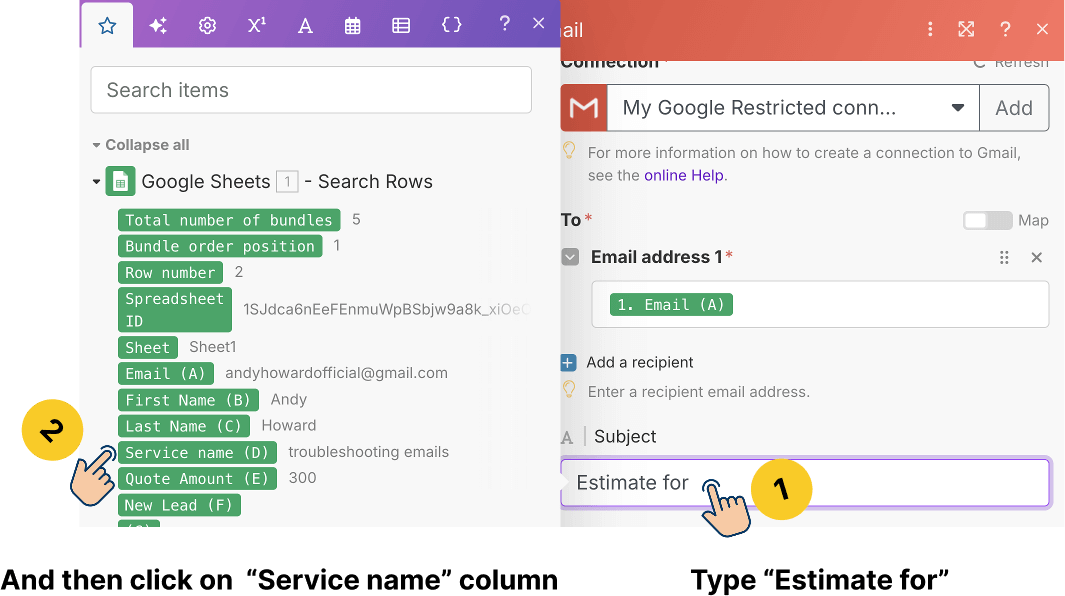Open text and binary functions tab
The image size is (1065, 596).
pos(305,26)
